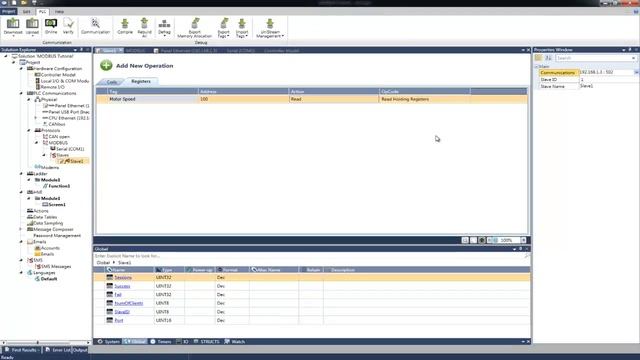Image resolution: width=640 pixels, height=360 pixels.
Task: Open the Watch tab
Action: point(235,342)
